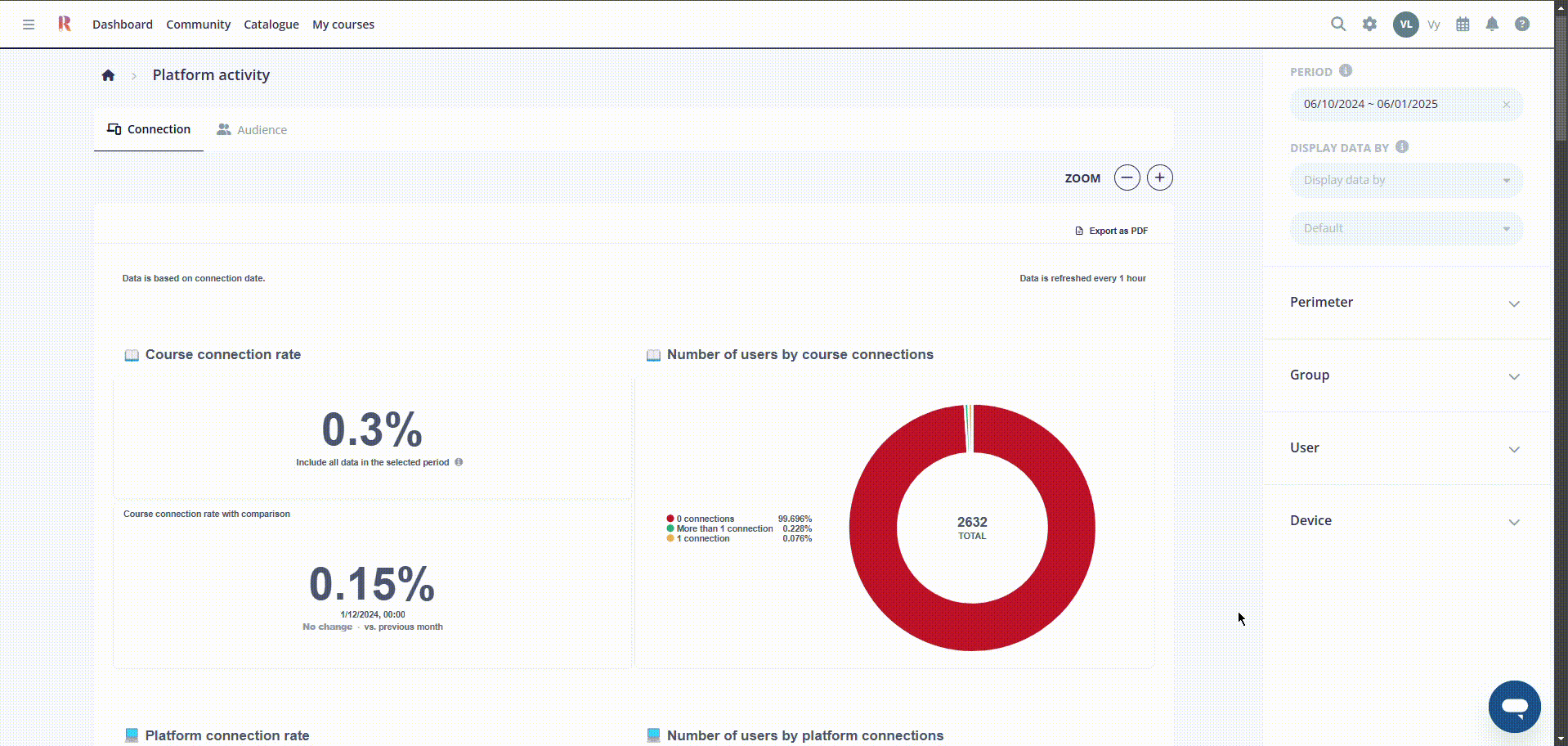Screen dimensions: 1568x746
Task: Open the chat support bubble
Action: (x=1514, y=707)
